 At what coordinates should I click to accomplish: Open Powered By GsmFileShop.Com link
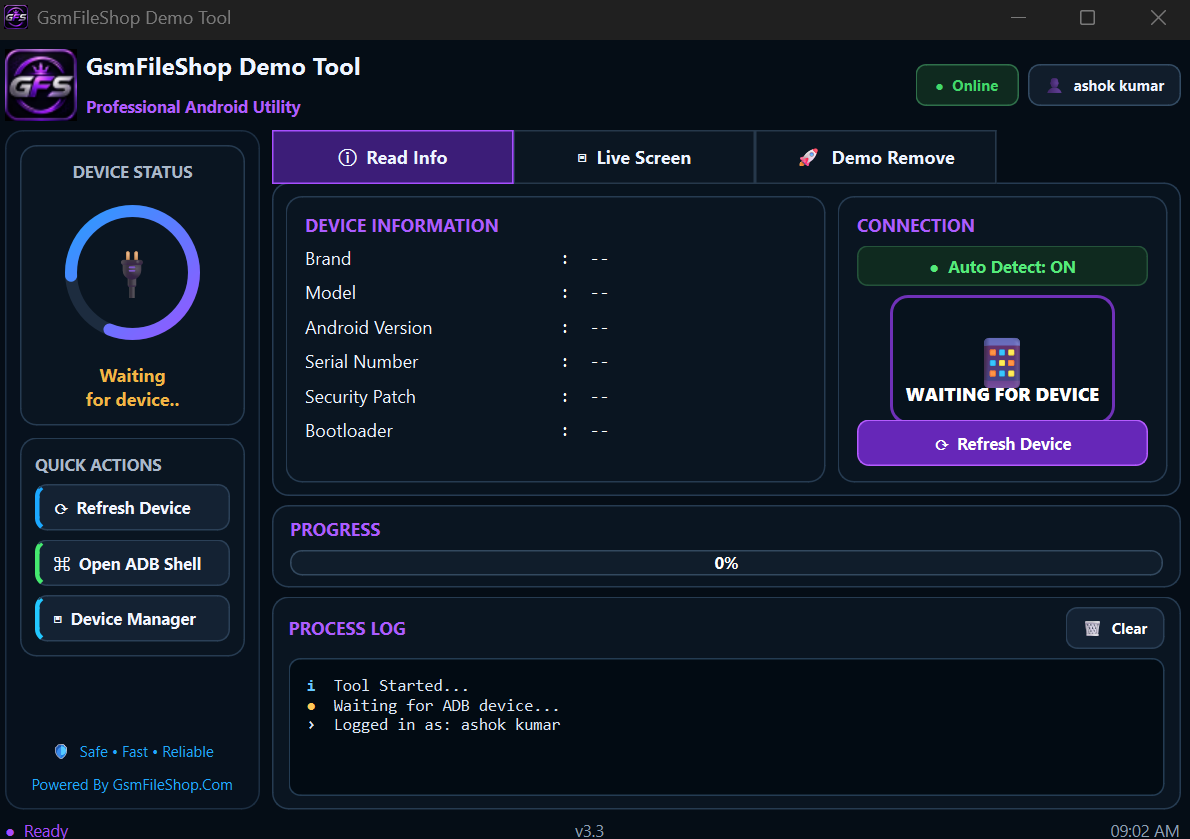click(x=132, y=784)
